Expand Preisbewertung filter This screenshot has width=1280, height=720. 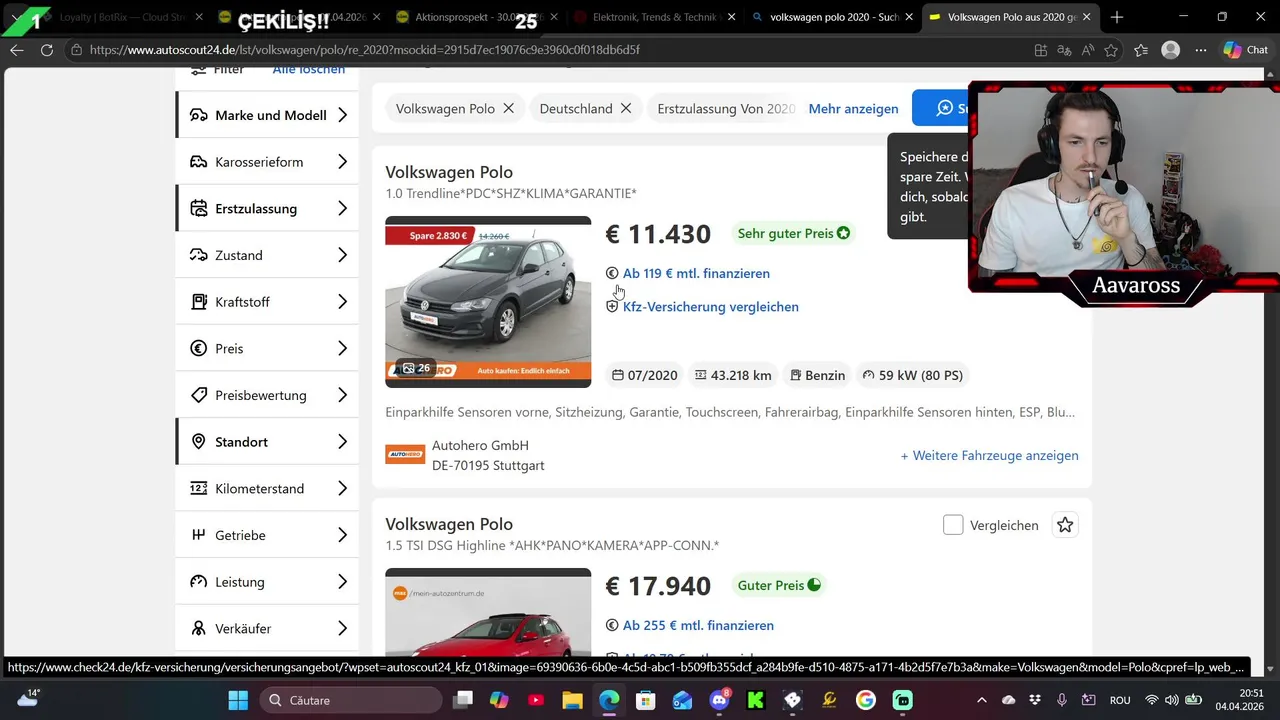[267, 395]
